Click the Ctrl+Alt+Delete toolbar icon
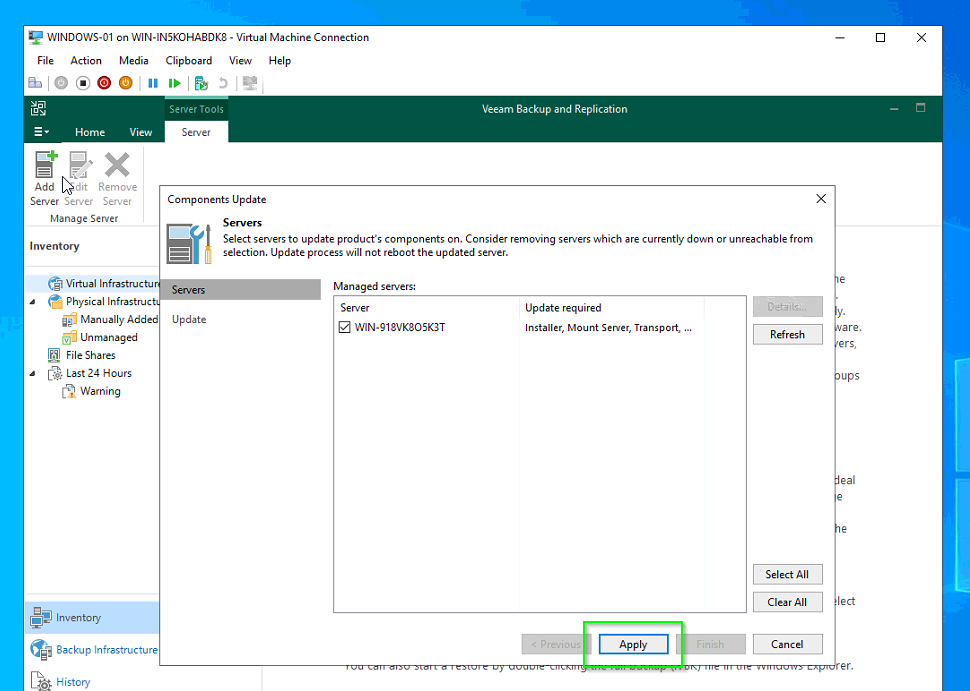Image resolution: width=970 pixels, height=691 pixels. tap(35, 83)
